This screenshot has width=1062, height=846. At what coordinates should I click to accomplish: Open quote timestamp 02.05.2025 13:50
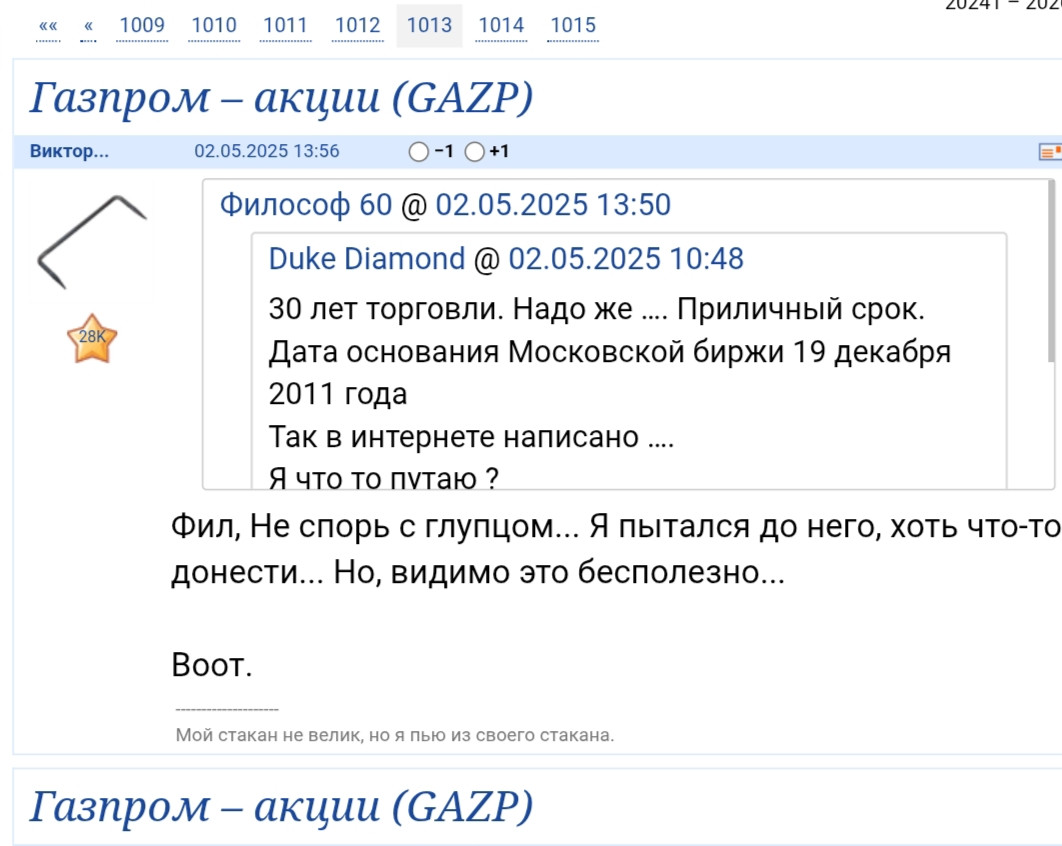pyautogui.click(x=553, y=205)
